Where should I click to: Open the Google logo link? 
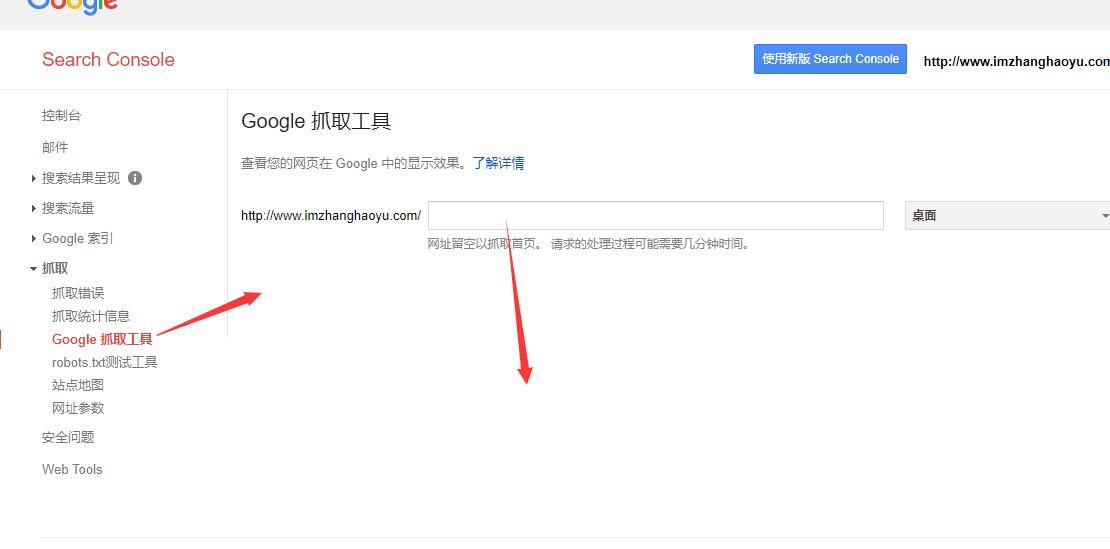73,7
